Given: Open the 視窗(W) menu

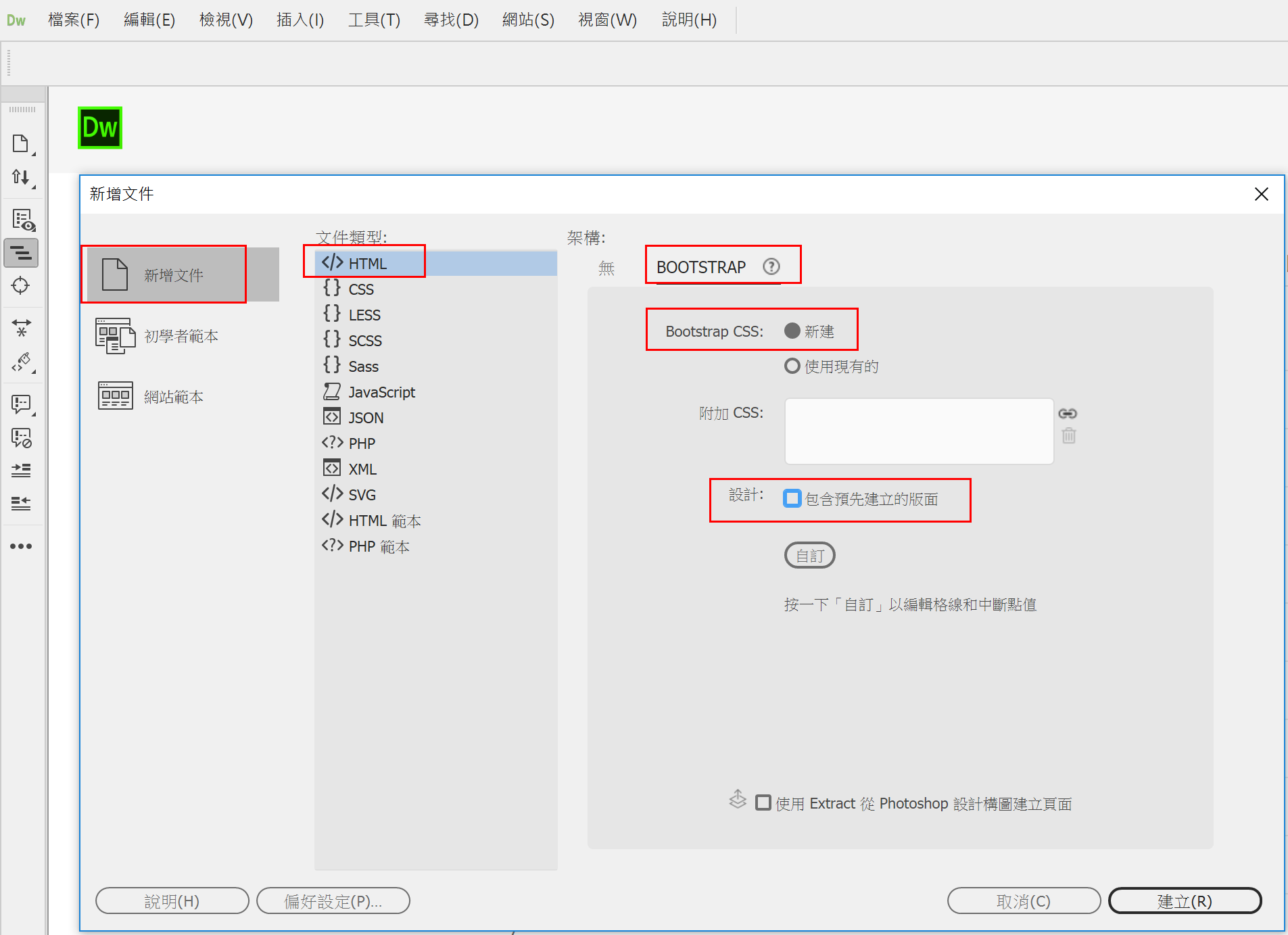Looking at the screenshot, I should click(607, 20).
